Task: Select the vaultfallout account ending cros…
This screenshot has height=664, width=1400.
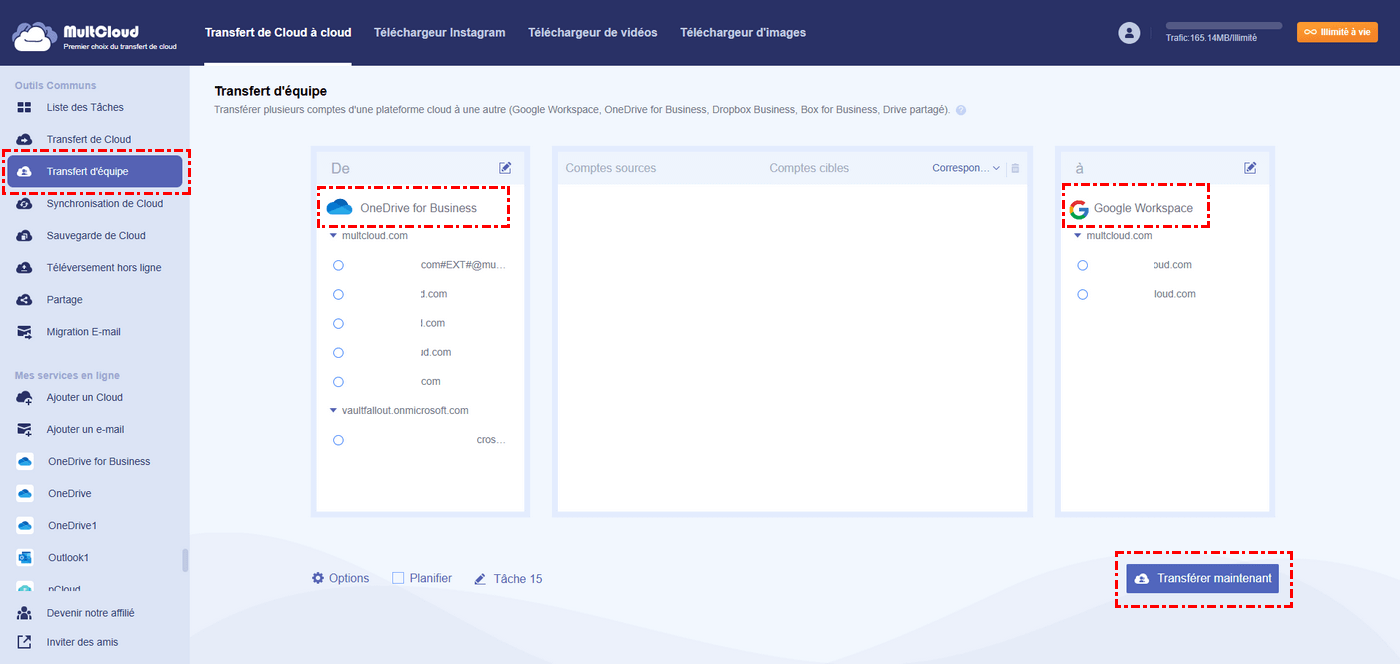Action: tap(338, 440)
